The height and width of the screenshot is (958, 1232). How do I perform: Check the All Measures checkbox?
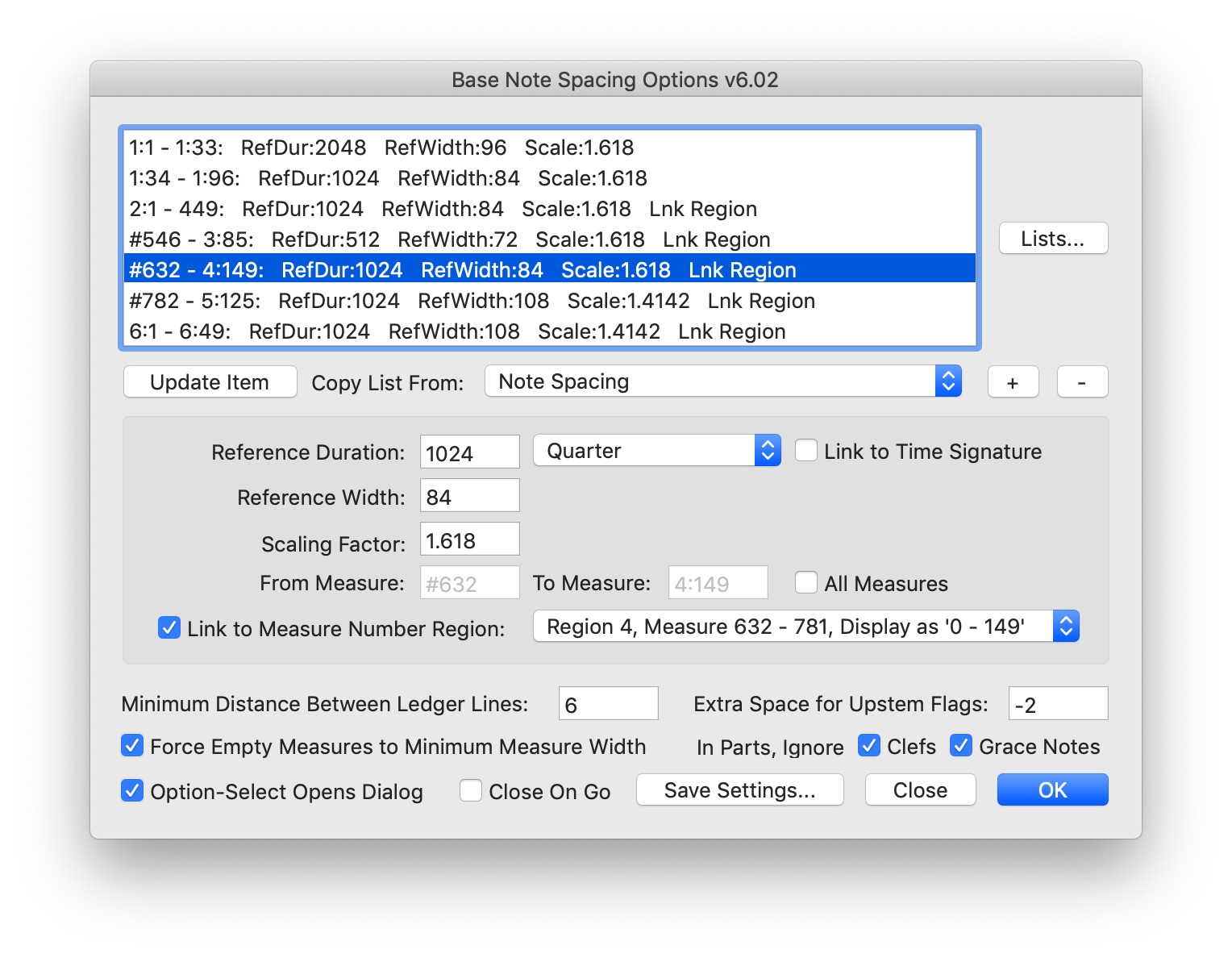pos(806,583)
